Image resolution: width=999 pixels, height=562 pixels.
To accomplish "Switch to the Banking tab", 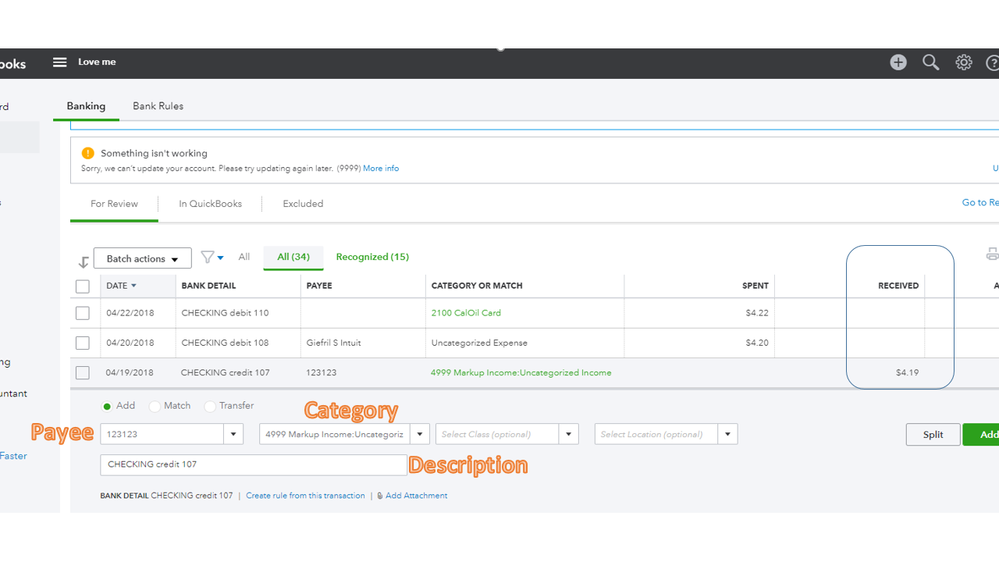I will (86, 106).
